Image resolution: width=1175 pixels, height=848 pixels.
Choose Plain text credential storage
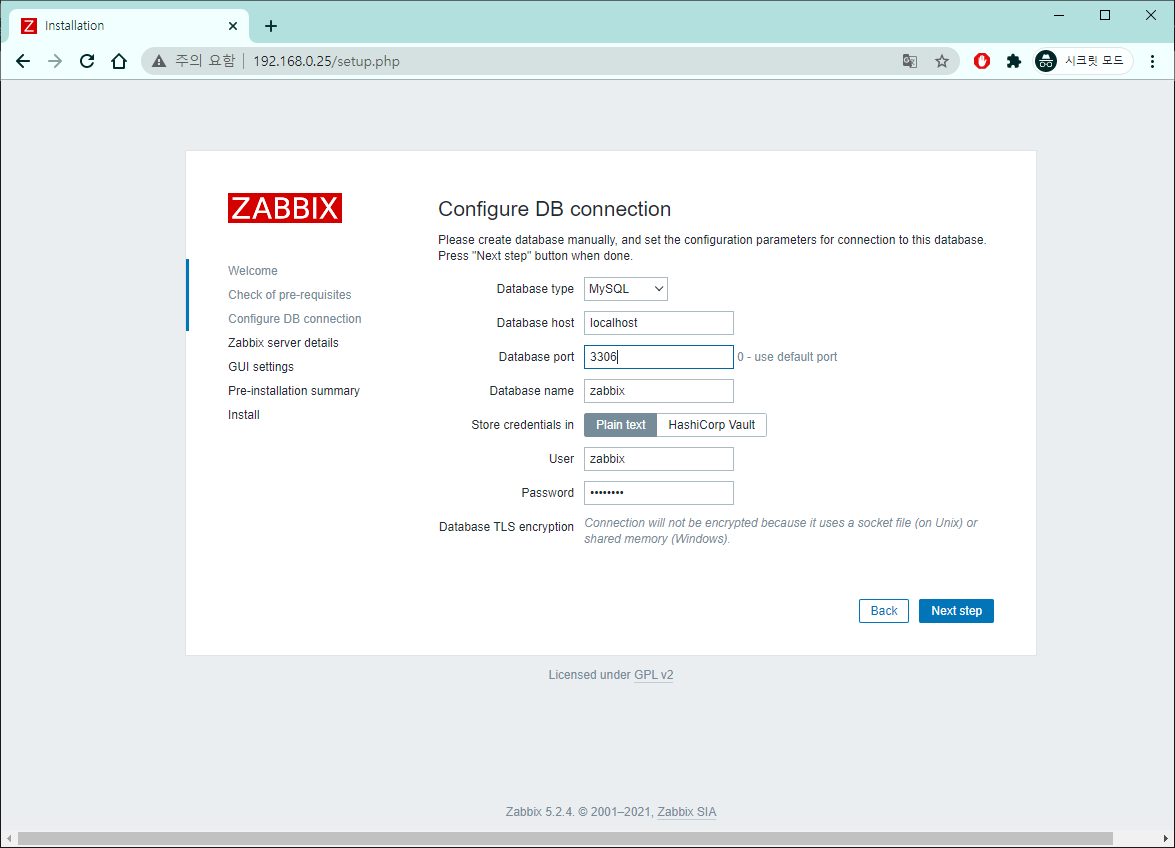click(620, 425)
